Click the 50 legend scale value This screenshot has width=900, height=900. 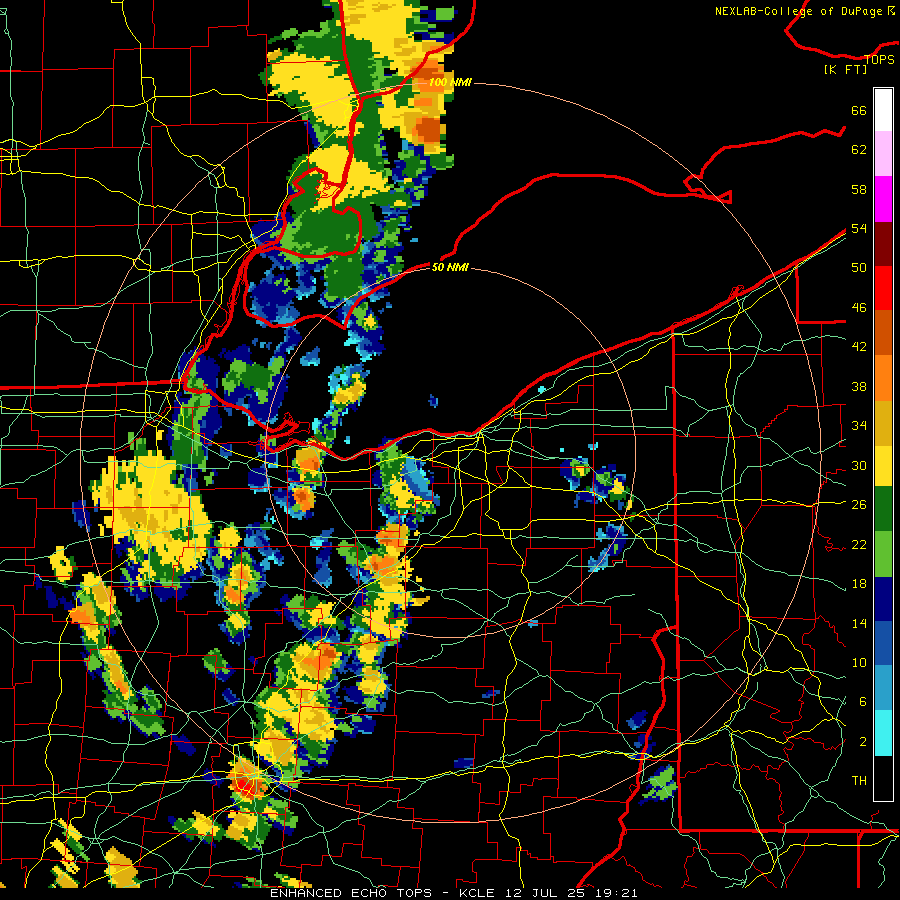(x=859, y=267)
